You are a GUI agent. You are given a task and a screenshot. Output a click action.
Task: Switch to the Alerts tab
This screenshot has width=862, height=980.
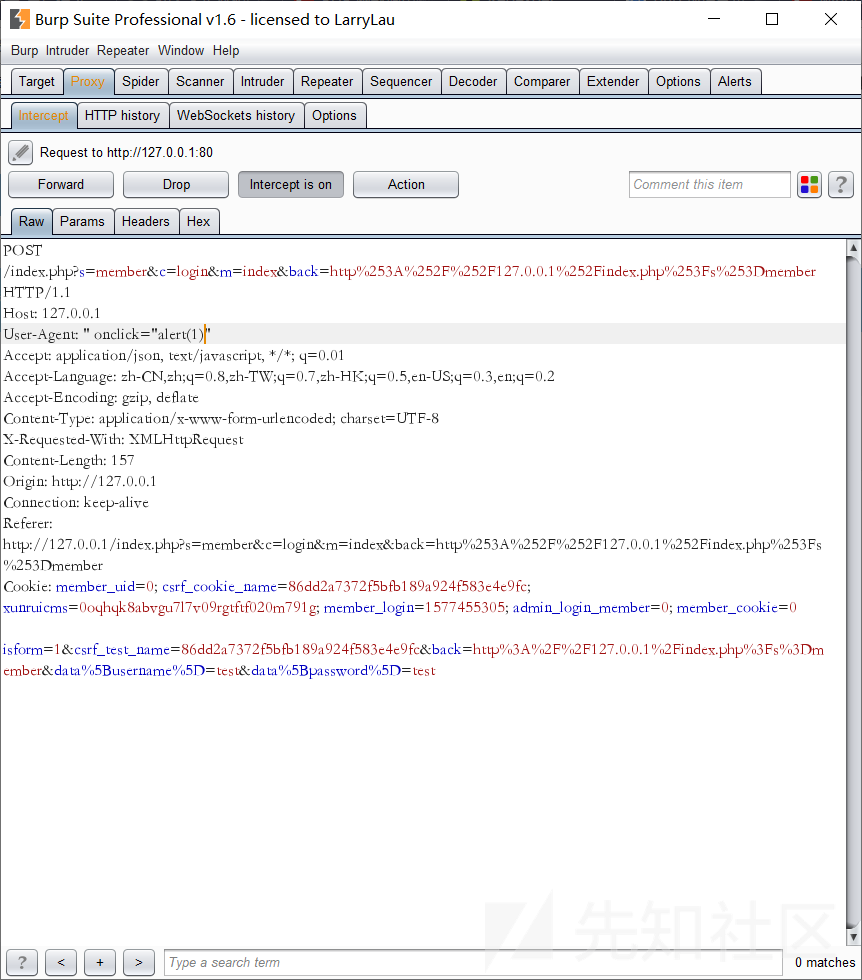click(x=734, y=82)
